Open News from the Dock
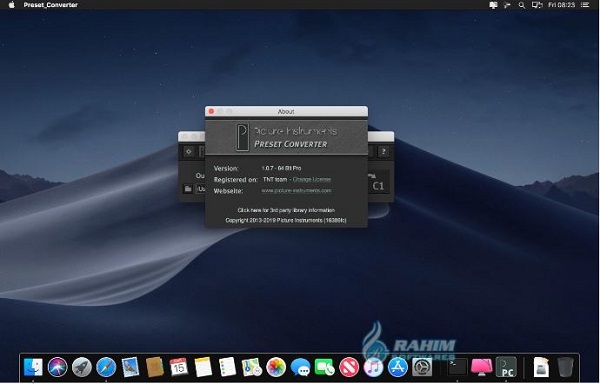The width and height of the screenshot is (600, 384). pyautogui.click(x=349, y=367)
